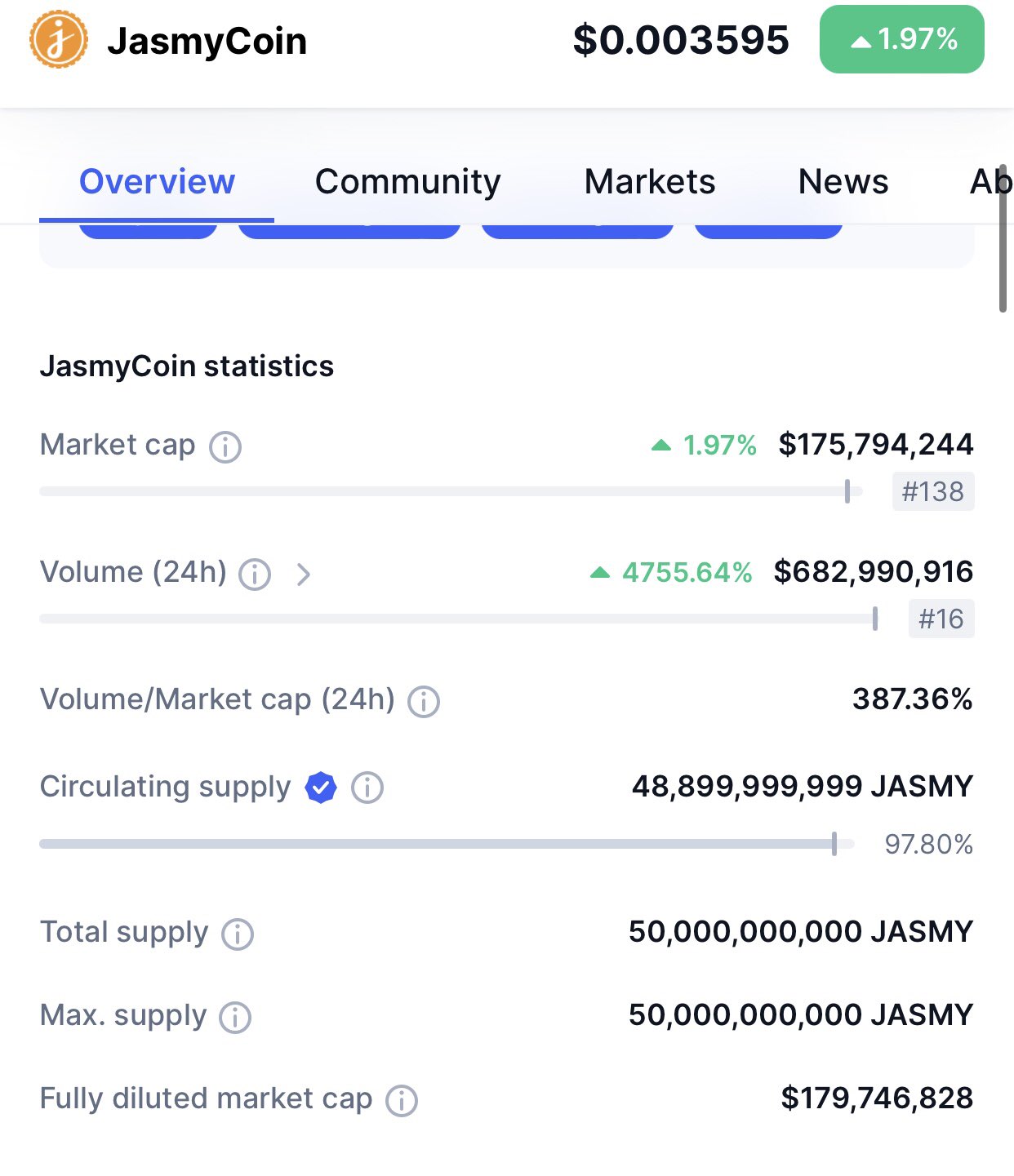Select the 387.36% volume/market cap value
The width and height of the screenshot is (1014, 1176).
(x=913, y=699)
